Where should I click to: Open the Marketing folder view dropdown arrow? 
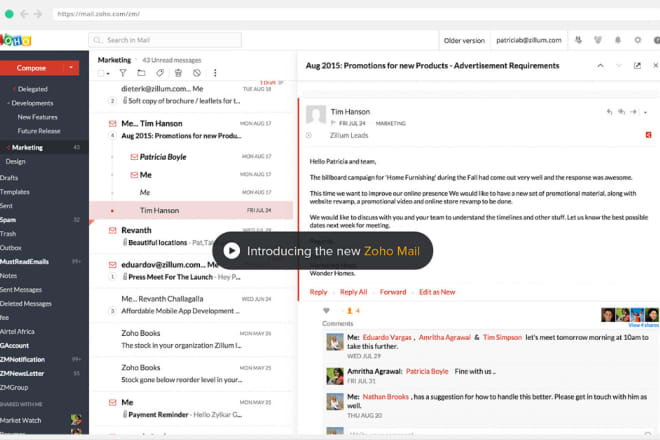136,60
